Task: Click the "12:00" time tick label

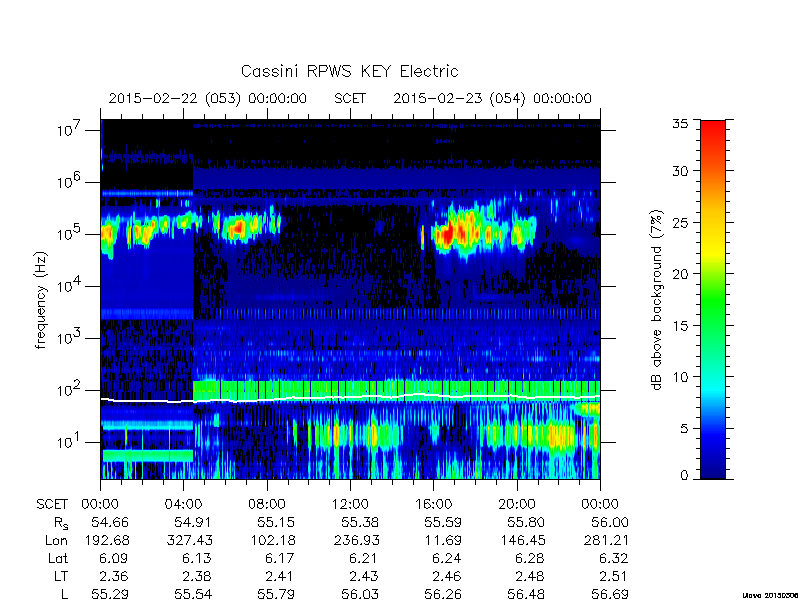Action: point(350,505)
